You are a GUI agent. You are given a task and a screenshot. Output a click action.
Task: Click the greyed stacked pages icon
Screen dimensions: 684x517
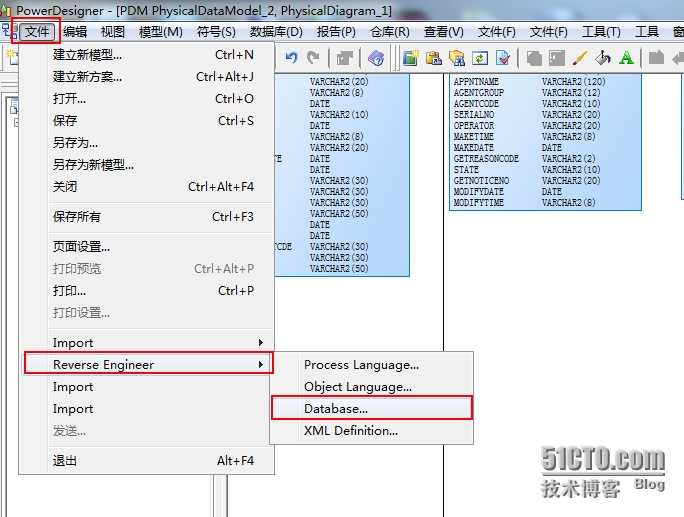click(x=534, y=58)
